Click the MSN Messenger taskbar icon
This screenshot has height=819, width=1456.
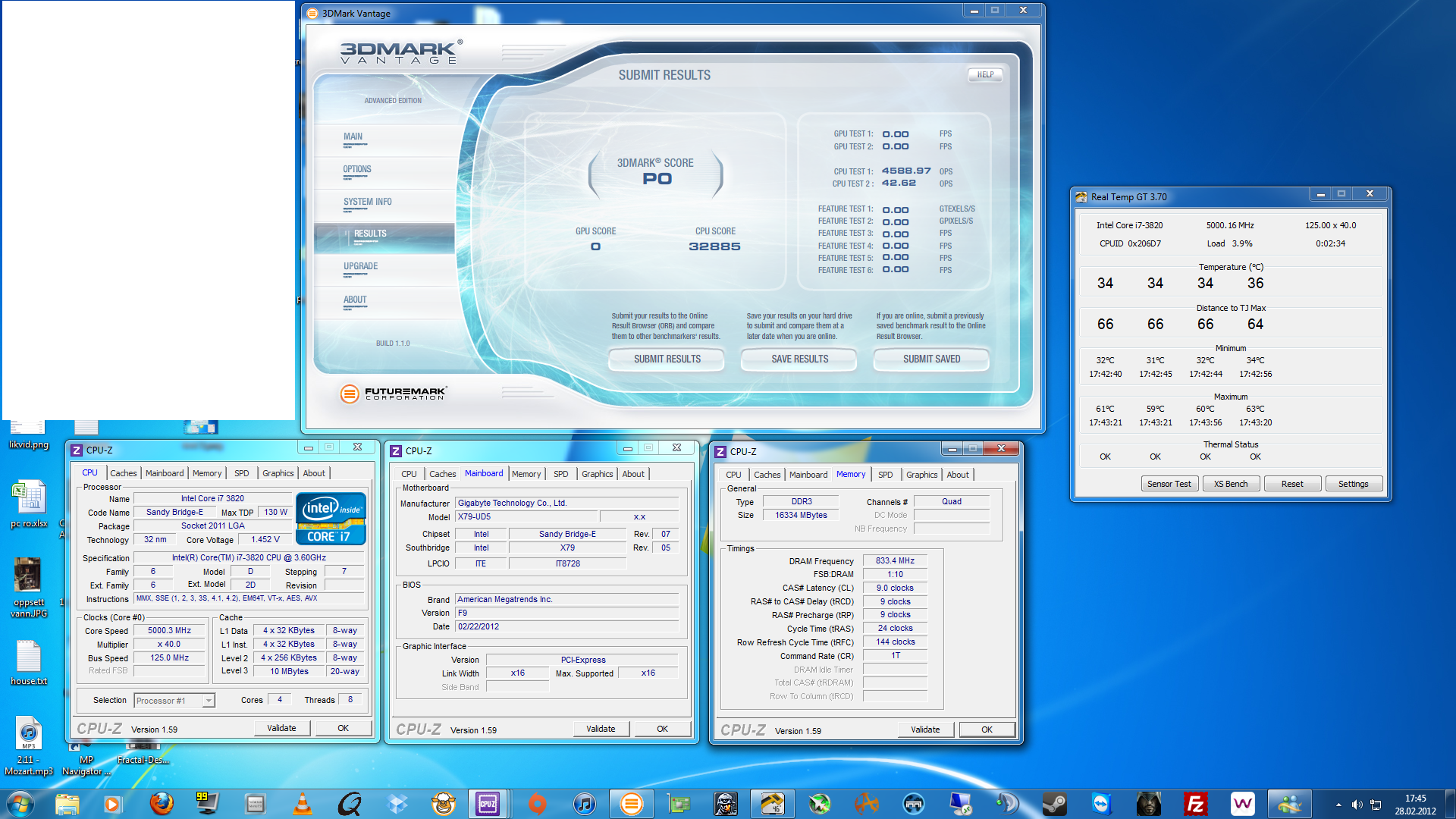(1289, 803)
